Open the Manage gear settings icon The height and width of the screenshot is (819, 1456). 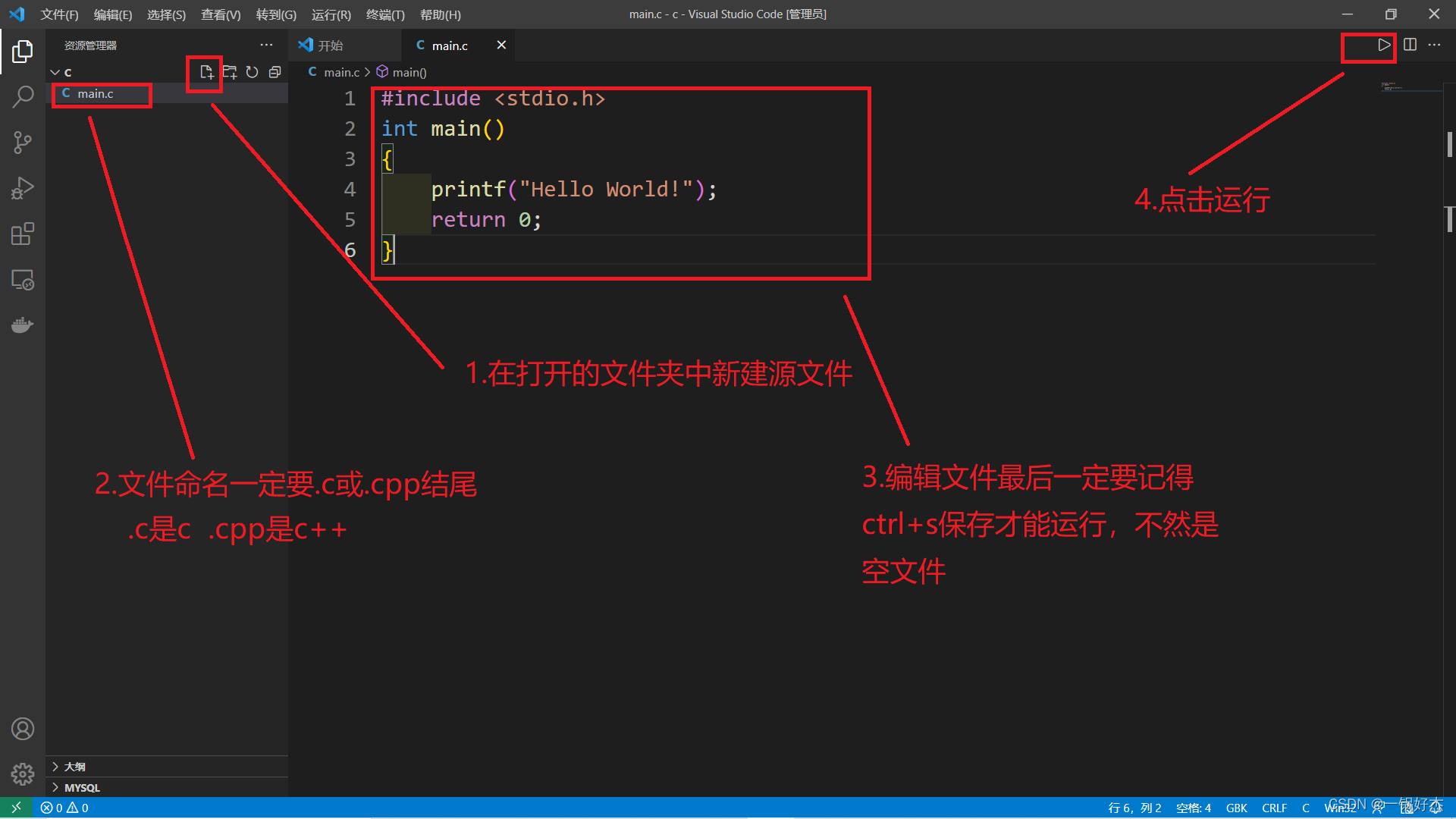[23, 774]
